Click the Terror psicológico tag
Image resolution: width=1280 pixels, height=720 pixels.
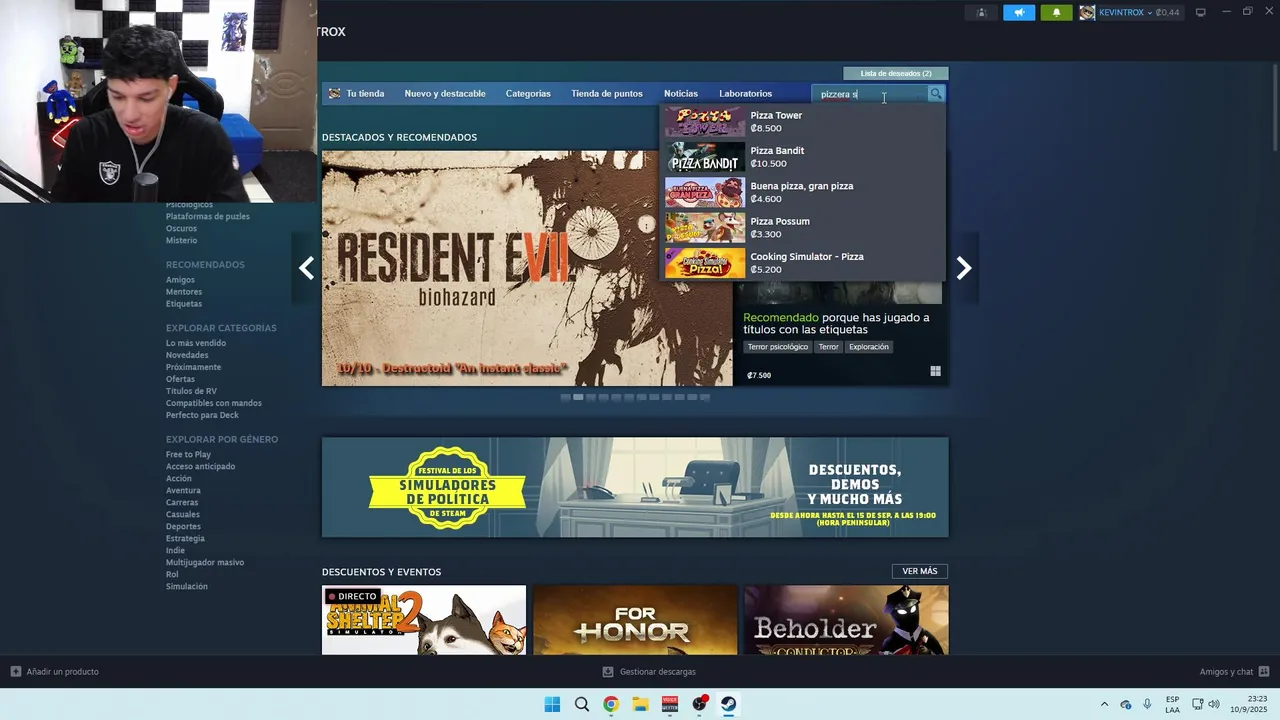(x=777, y=347)
